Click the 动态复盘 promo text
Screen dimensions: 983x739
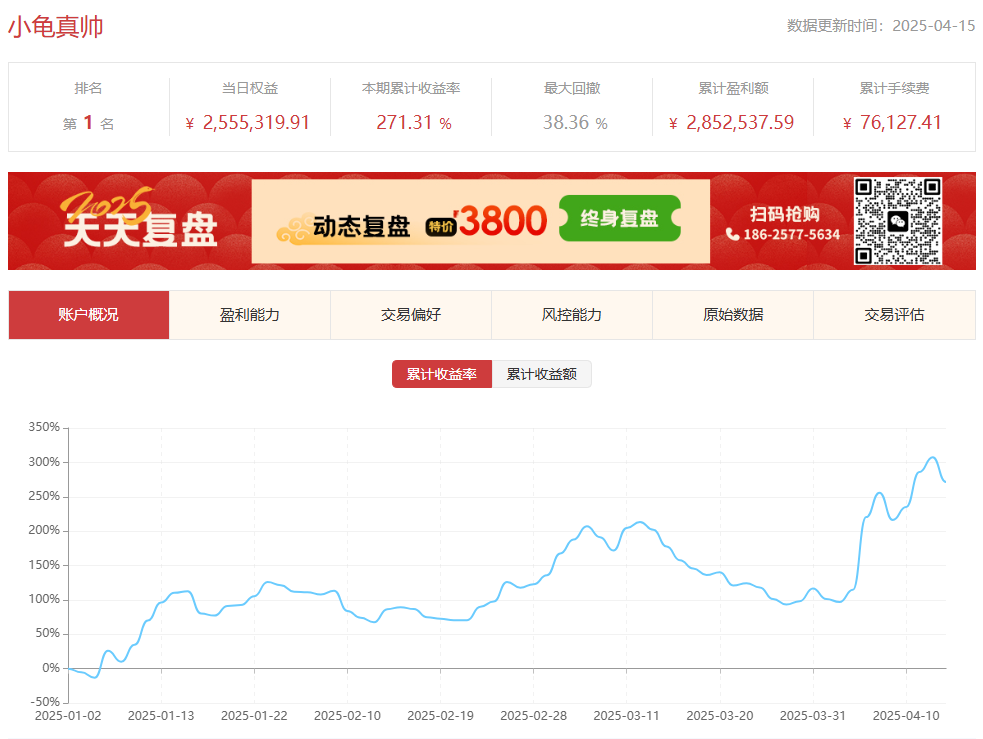(361, 226)
